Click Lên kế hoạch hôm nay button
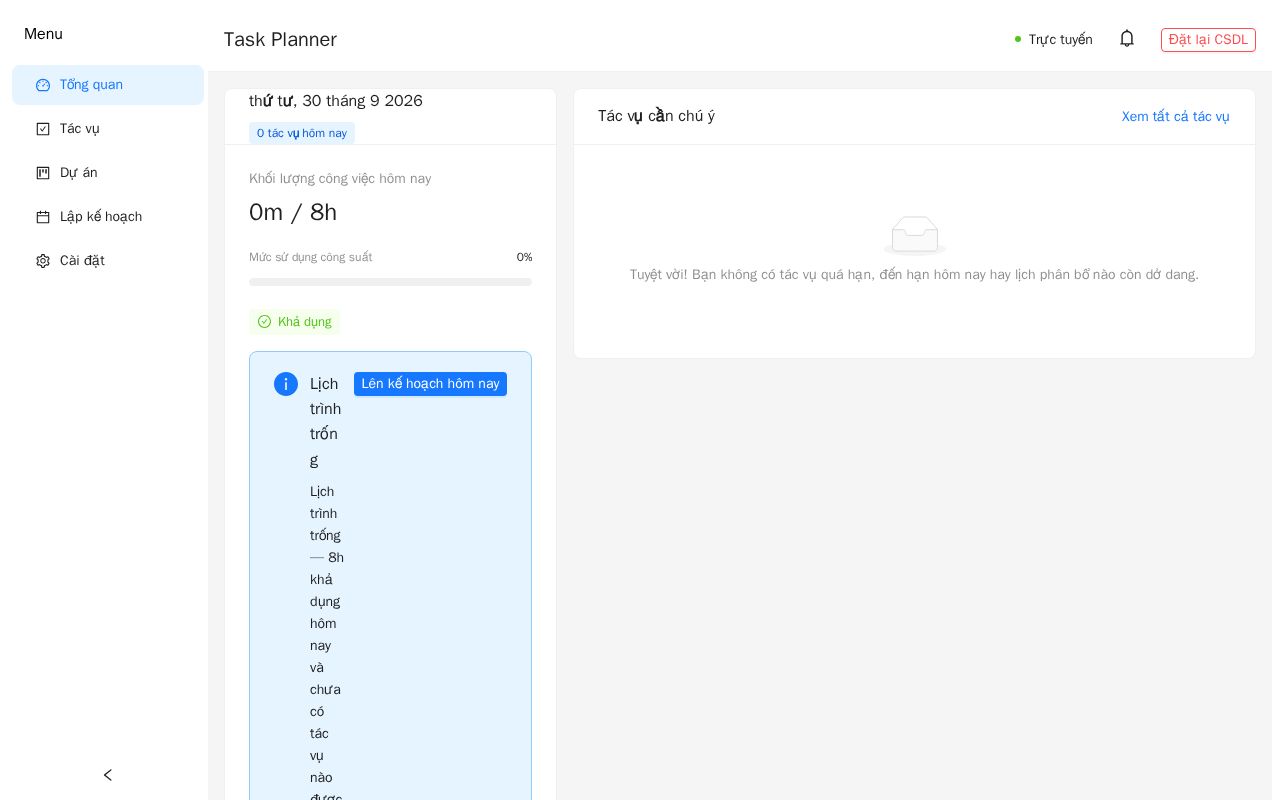 click(x=430, y=384)
